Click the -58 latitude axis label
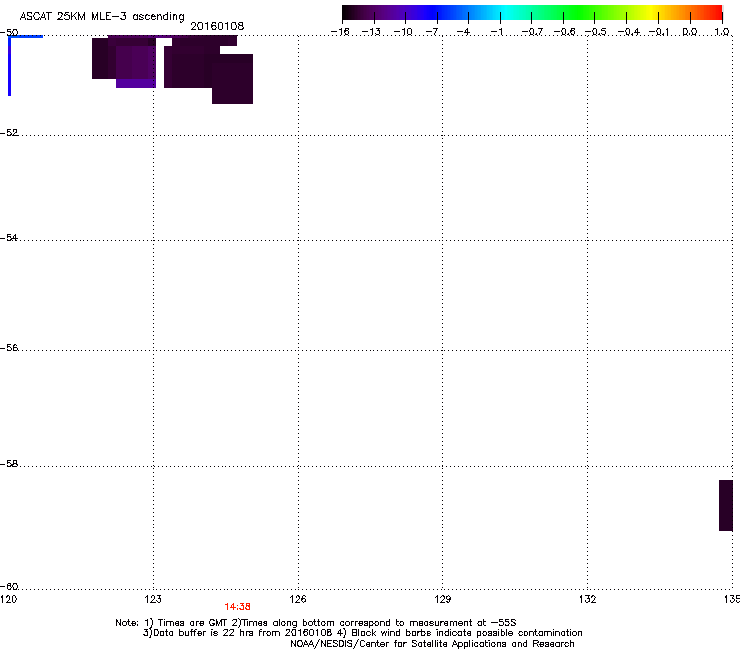The width and height of the screenshot is (740, 650). point(9,464)
